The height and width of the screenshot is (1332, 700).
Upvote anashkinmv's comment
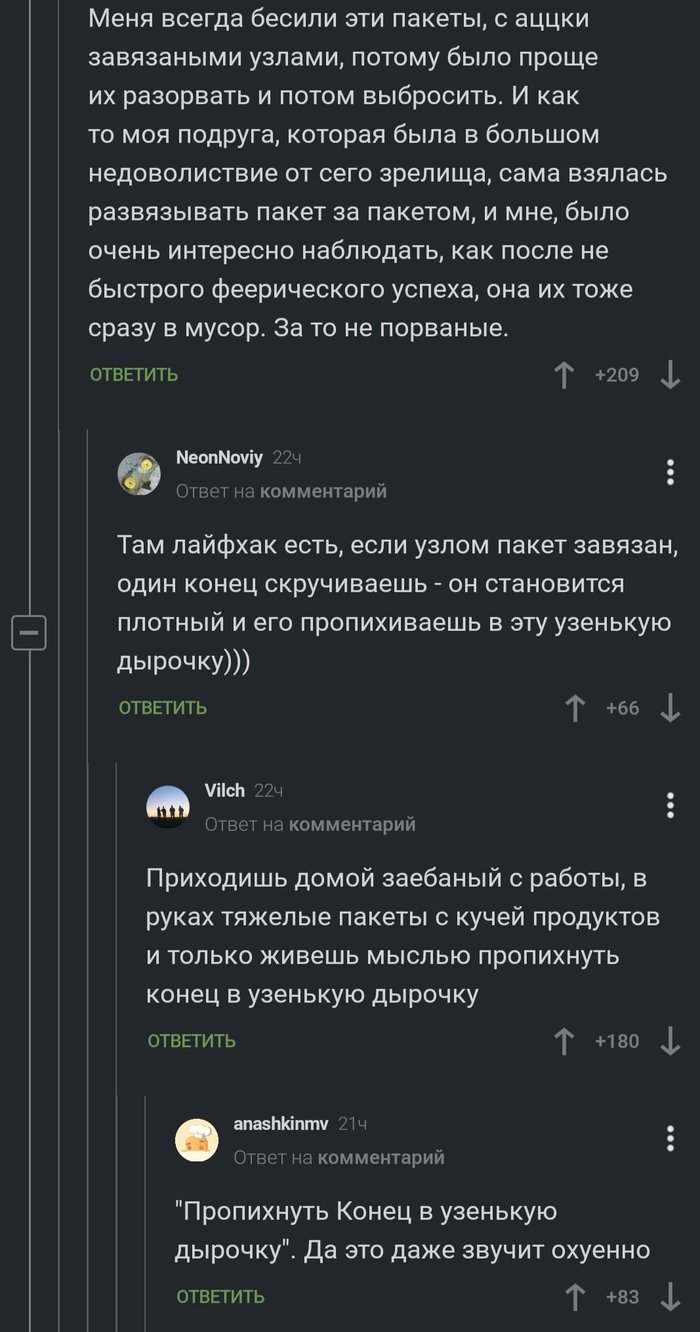pyautogui.click(x=575, y=1297)
